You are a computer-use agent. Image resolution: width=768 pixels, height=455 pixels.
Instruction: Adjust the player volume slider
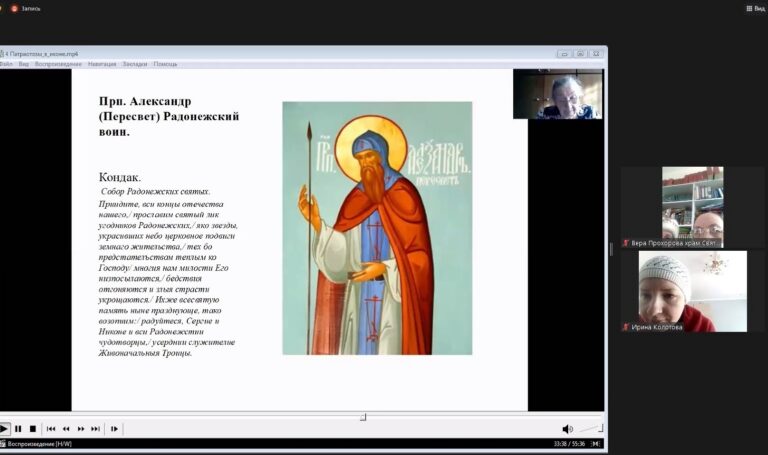coord(591,429)
